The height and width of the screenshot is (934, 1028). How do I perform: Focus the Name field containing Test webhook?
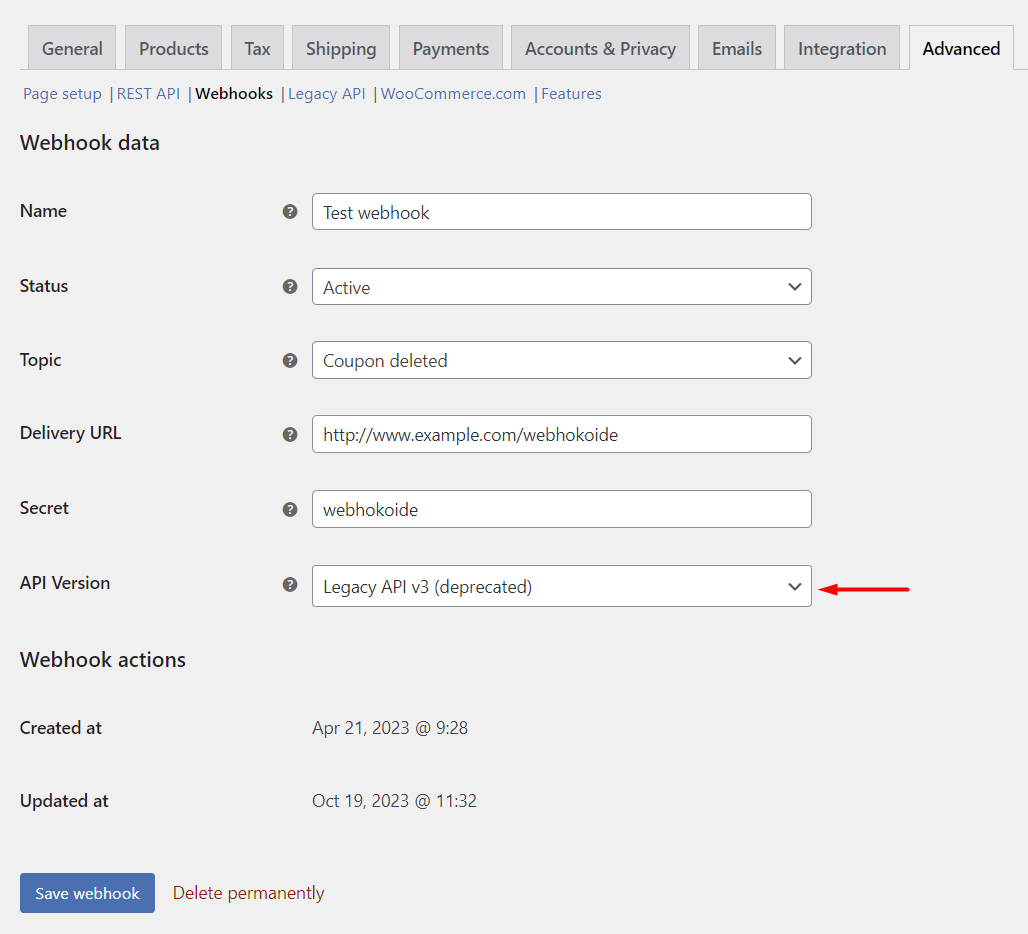561,212
